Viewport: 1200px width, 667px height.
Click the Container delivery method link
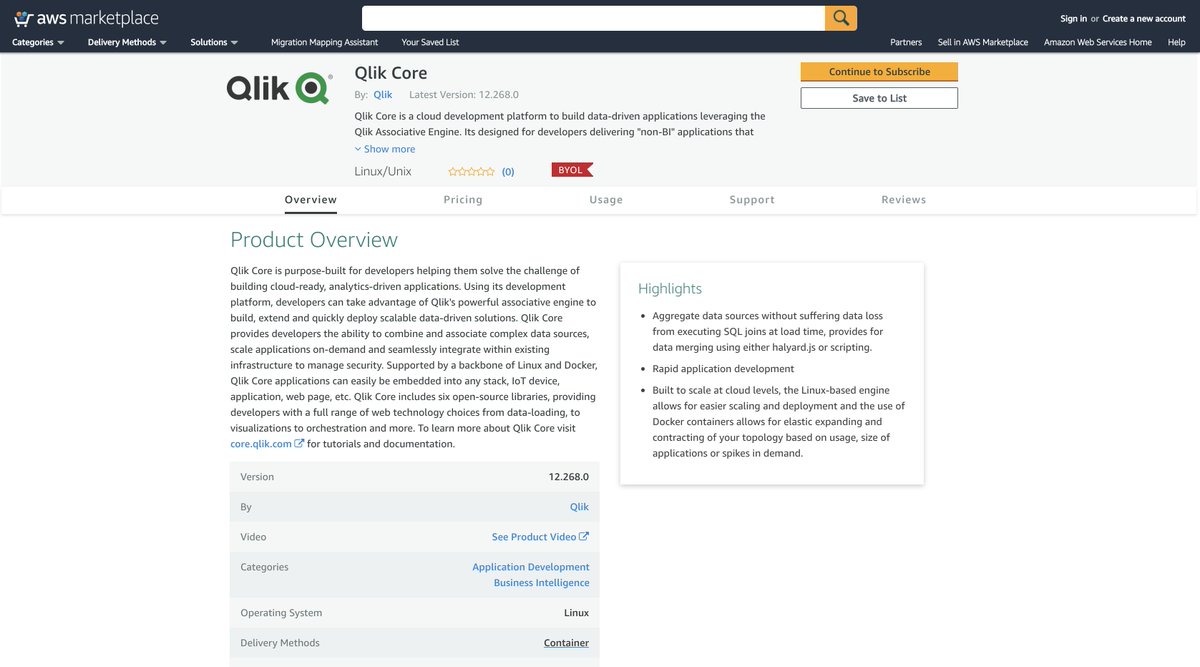click(566, 643)
